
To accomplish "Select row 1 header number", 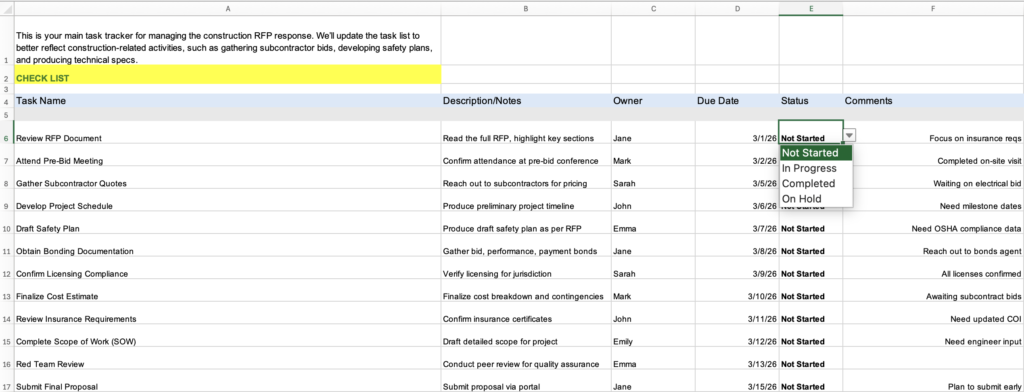I will (7, 40).
